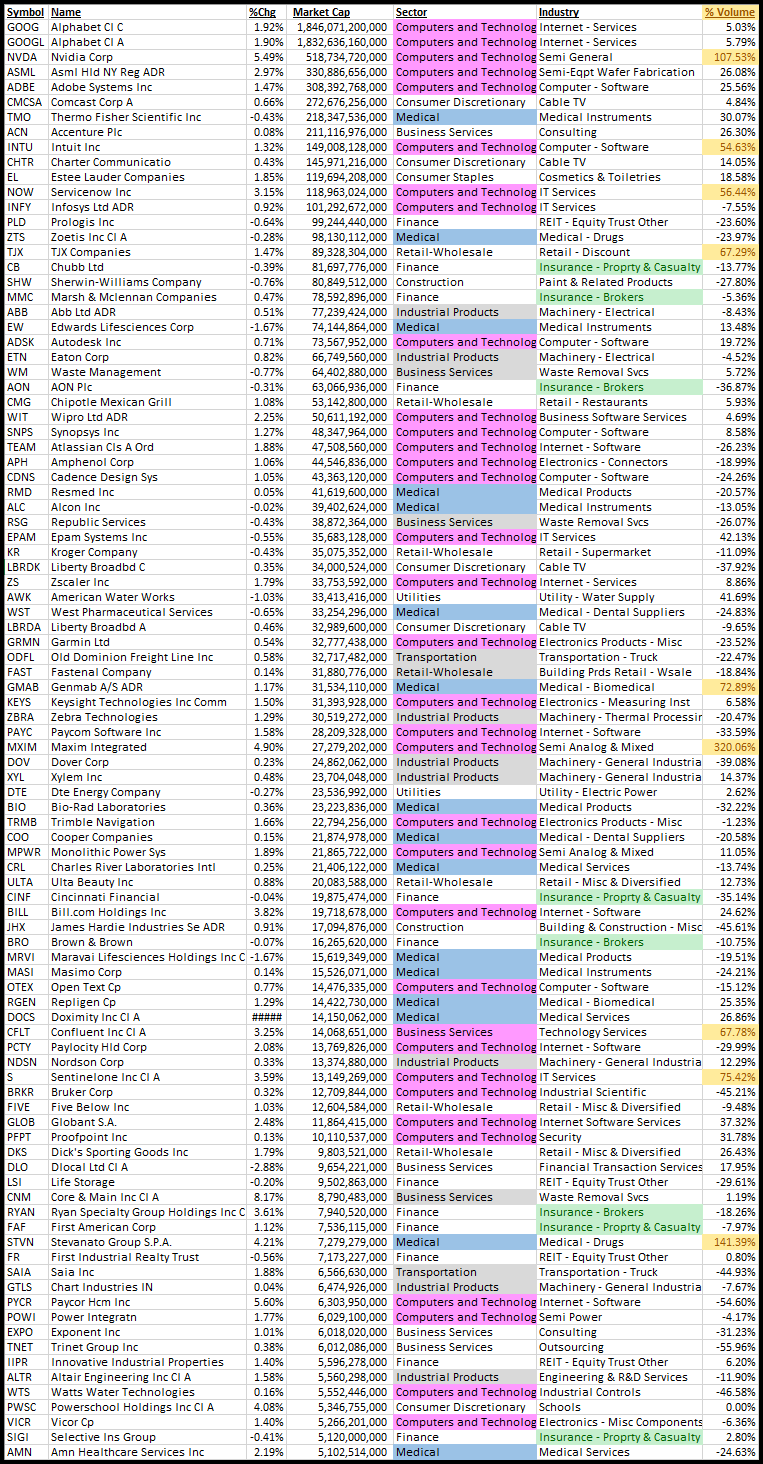This screenshot has height=1464, width=763.
Task: Select the Technology Services industry cell
Action: pyautogui.click(x=620, y=1032)
